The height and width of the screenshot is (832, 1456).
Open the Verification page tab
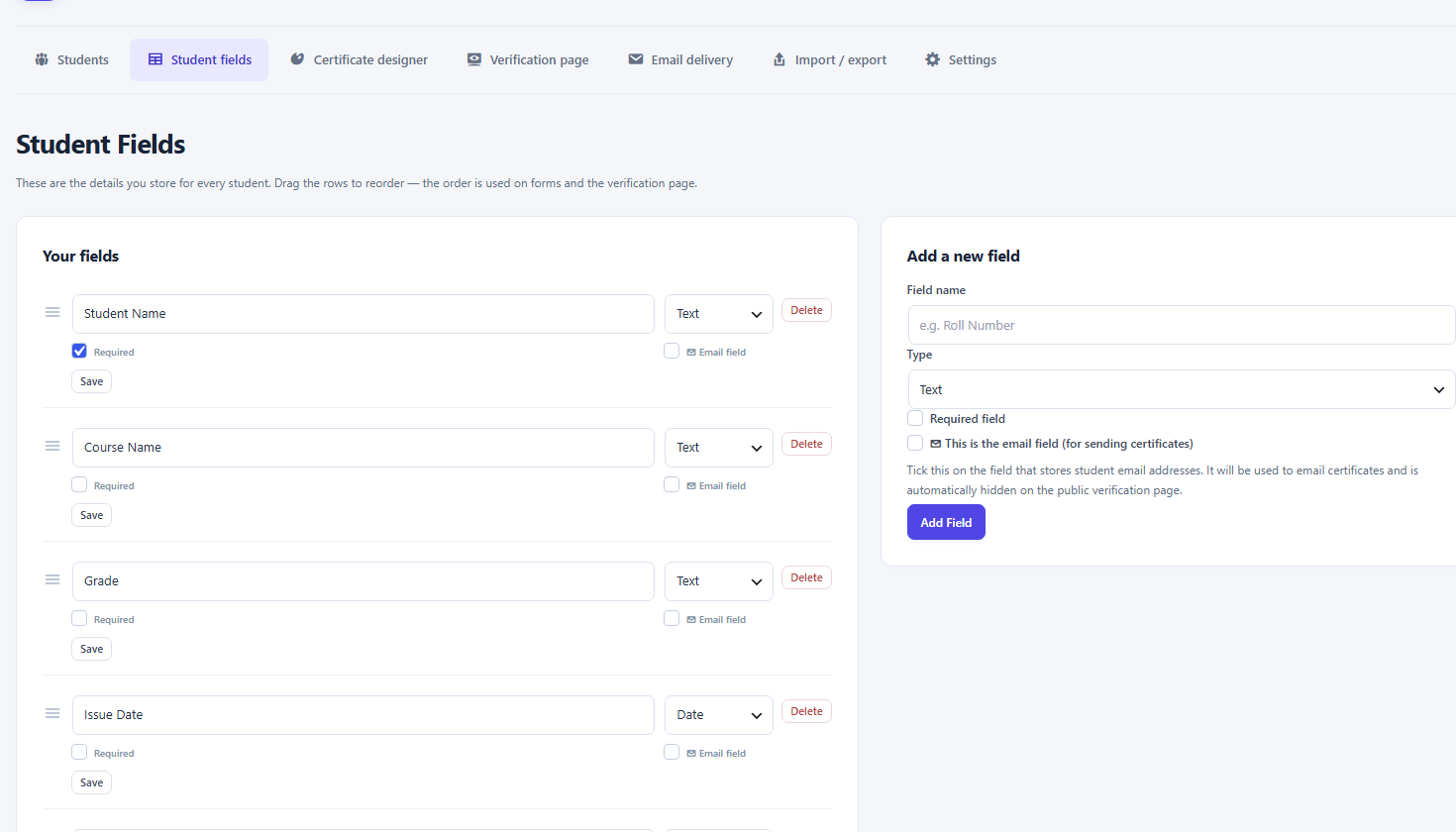pos(528,59)
